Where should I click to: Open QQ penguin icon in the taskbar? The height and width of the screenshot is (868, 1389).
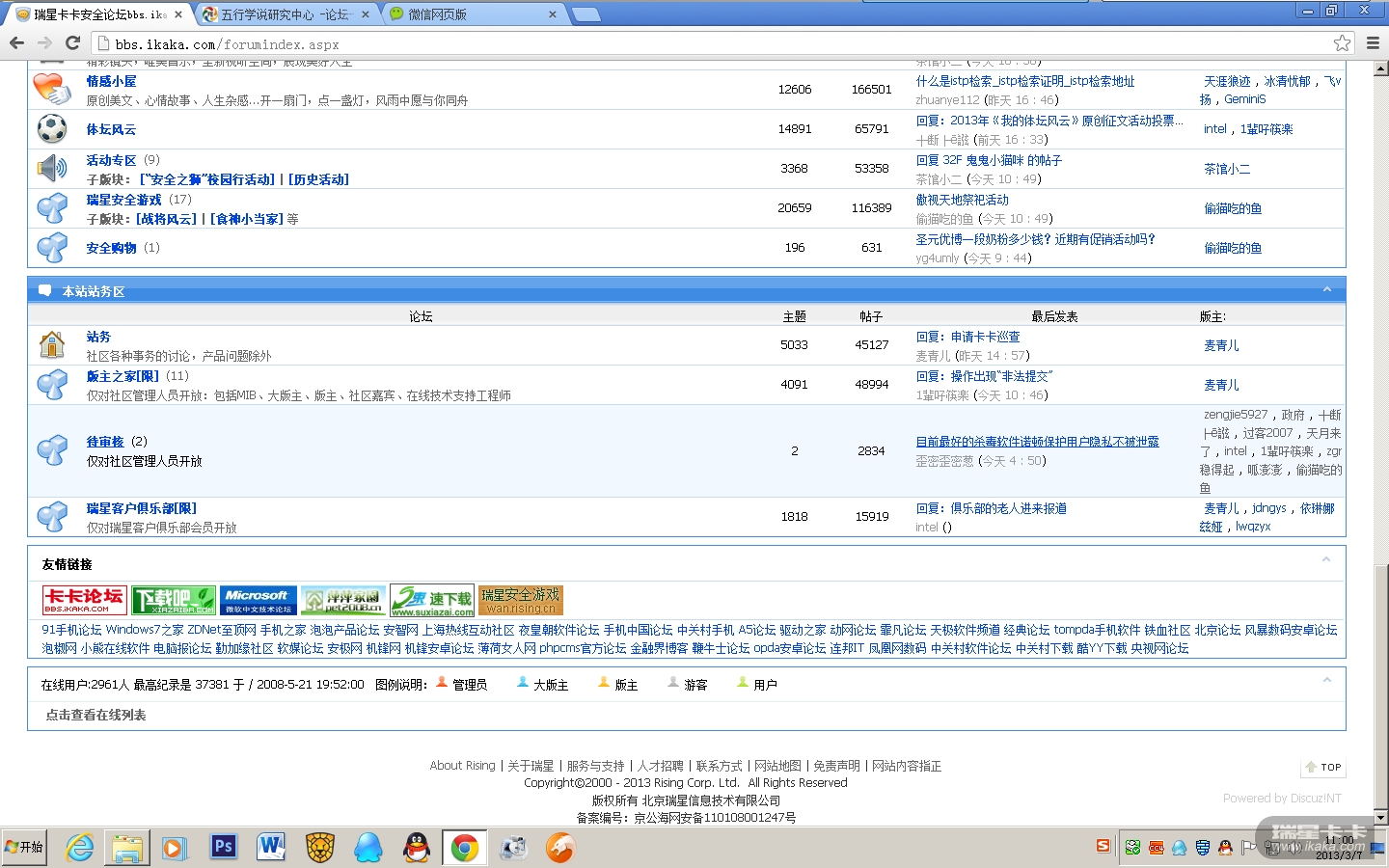click(417, 848)
